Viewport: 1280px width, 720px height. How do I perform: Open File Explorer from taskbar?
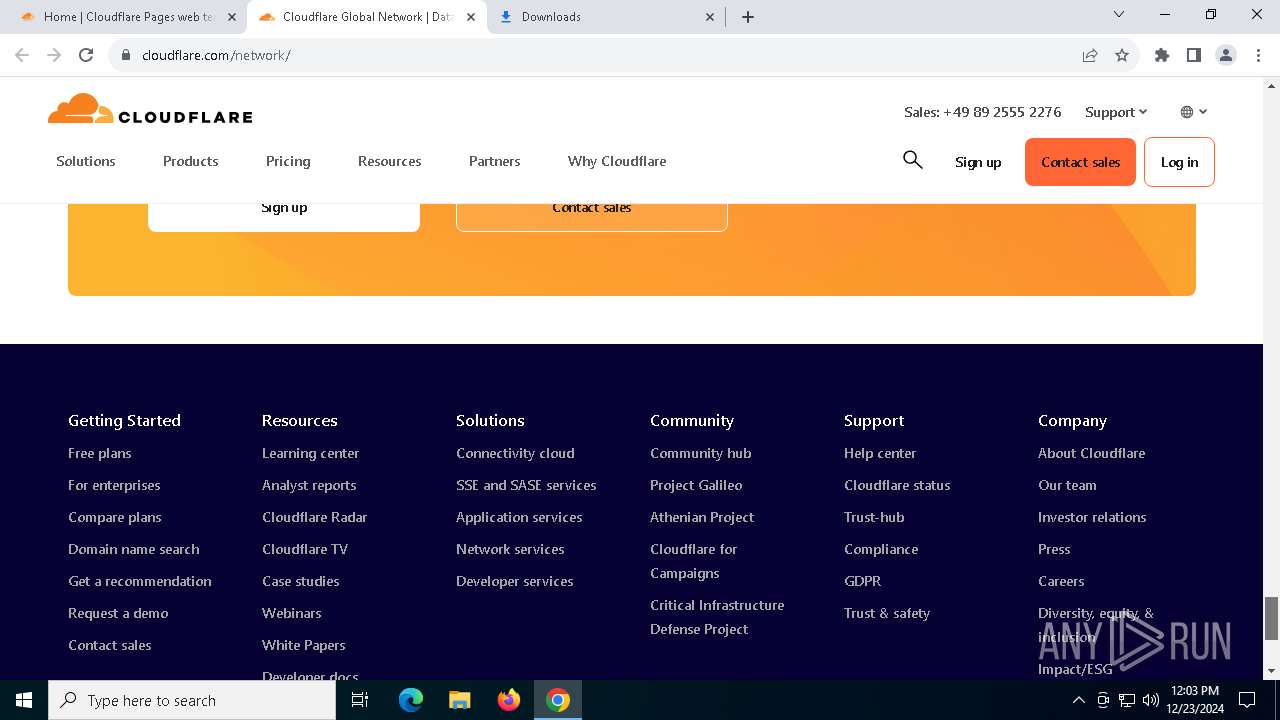coord(460,700)
